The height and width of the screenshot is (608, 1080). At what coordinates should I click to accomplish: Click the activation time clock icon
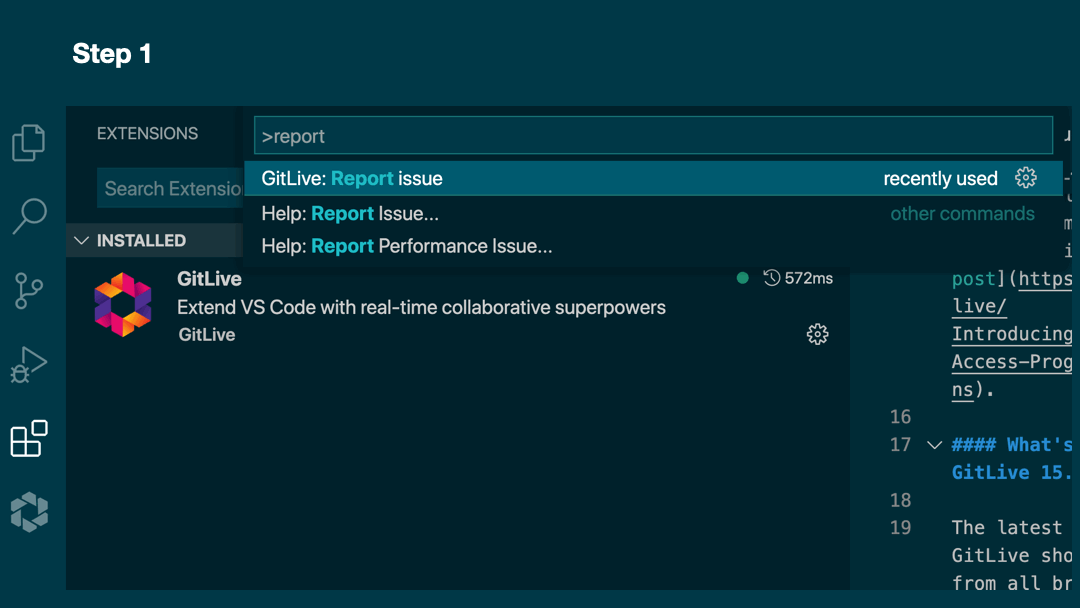(771, 277)
